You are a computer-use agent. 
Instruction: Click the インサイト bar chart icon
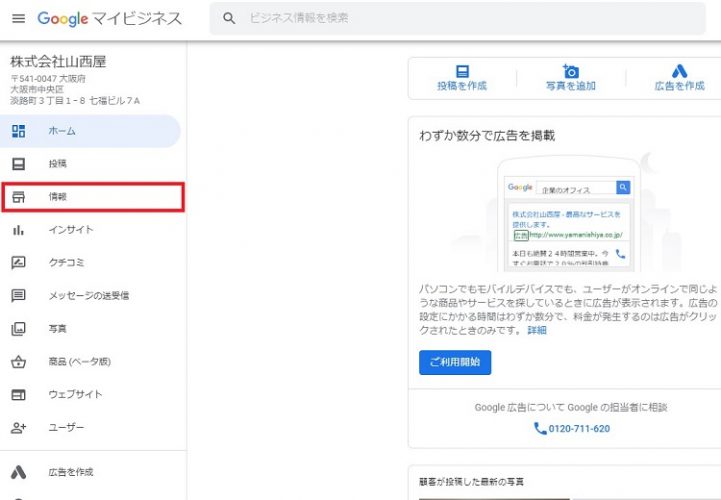tap(18, 230)
